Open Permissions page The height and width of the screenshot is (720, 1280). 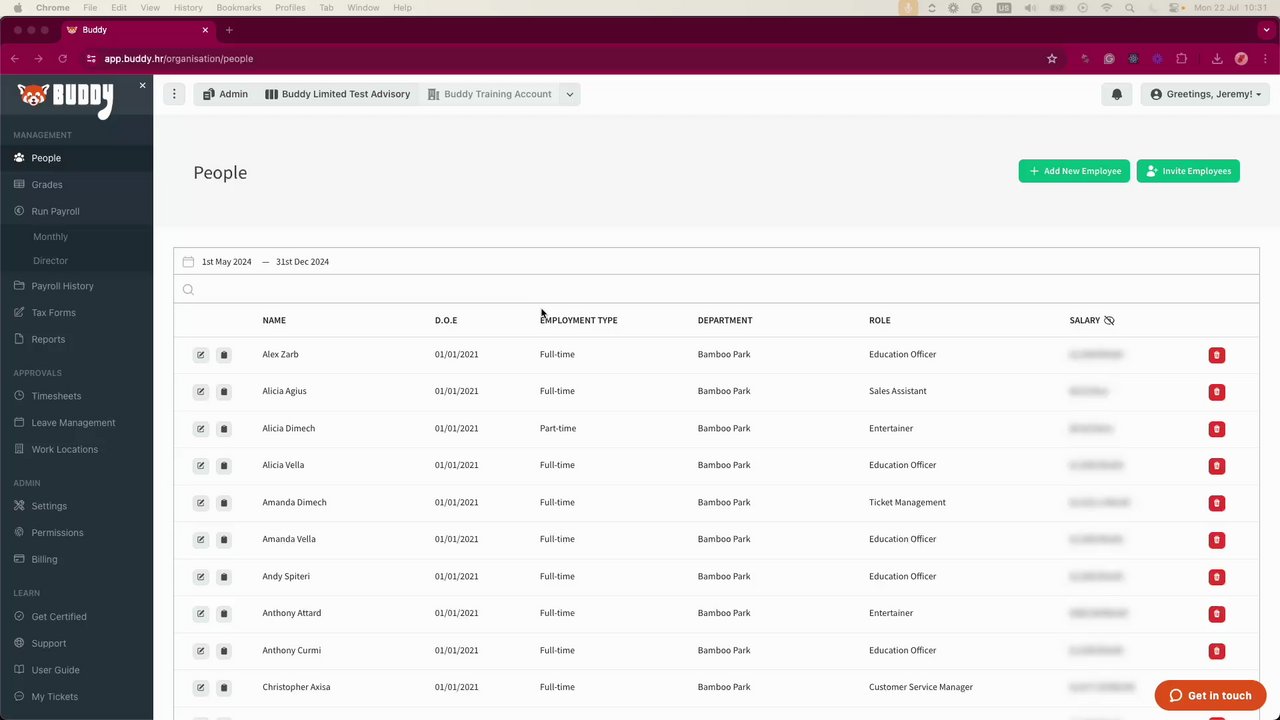click(57, 533)
